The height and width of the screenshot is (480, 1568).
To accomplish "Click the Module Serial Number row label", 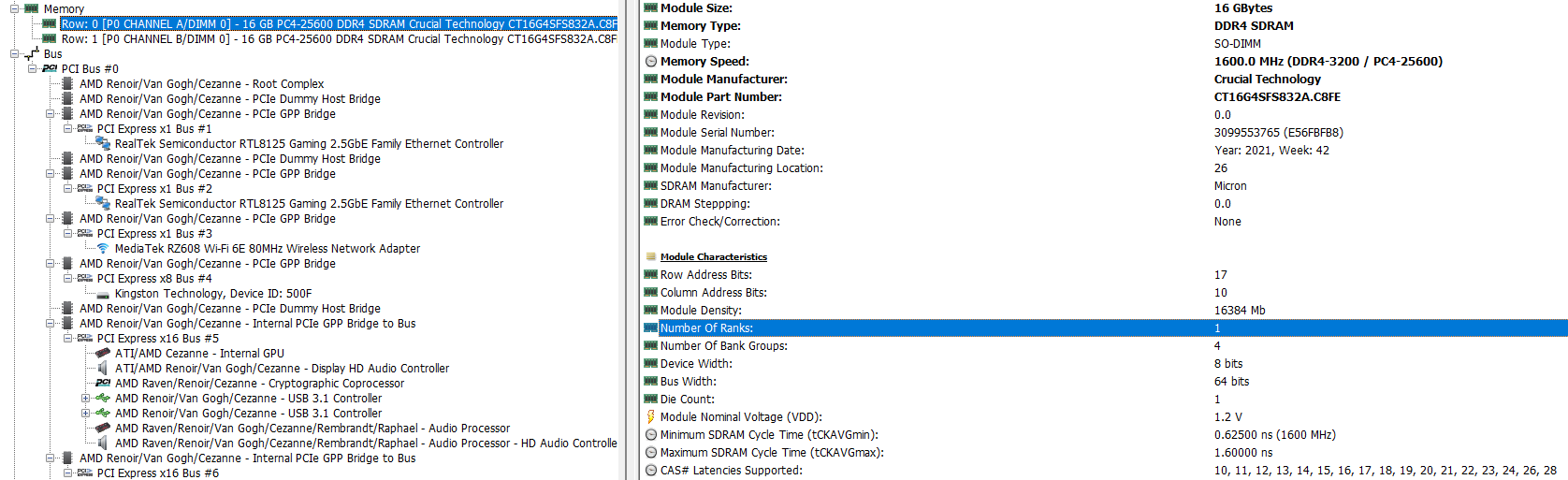I will (x=718, y=133).
